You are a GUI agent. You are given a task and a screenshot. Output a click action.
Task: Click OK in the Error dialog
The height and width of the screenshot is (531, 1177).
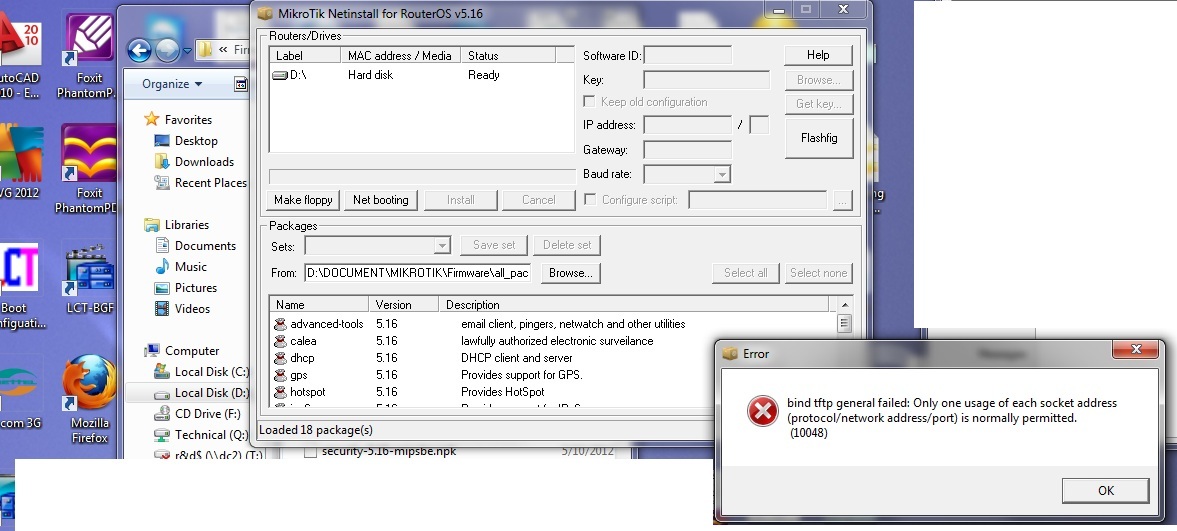1106,490
